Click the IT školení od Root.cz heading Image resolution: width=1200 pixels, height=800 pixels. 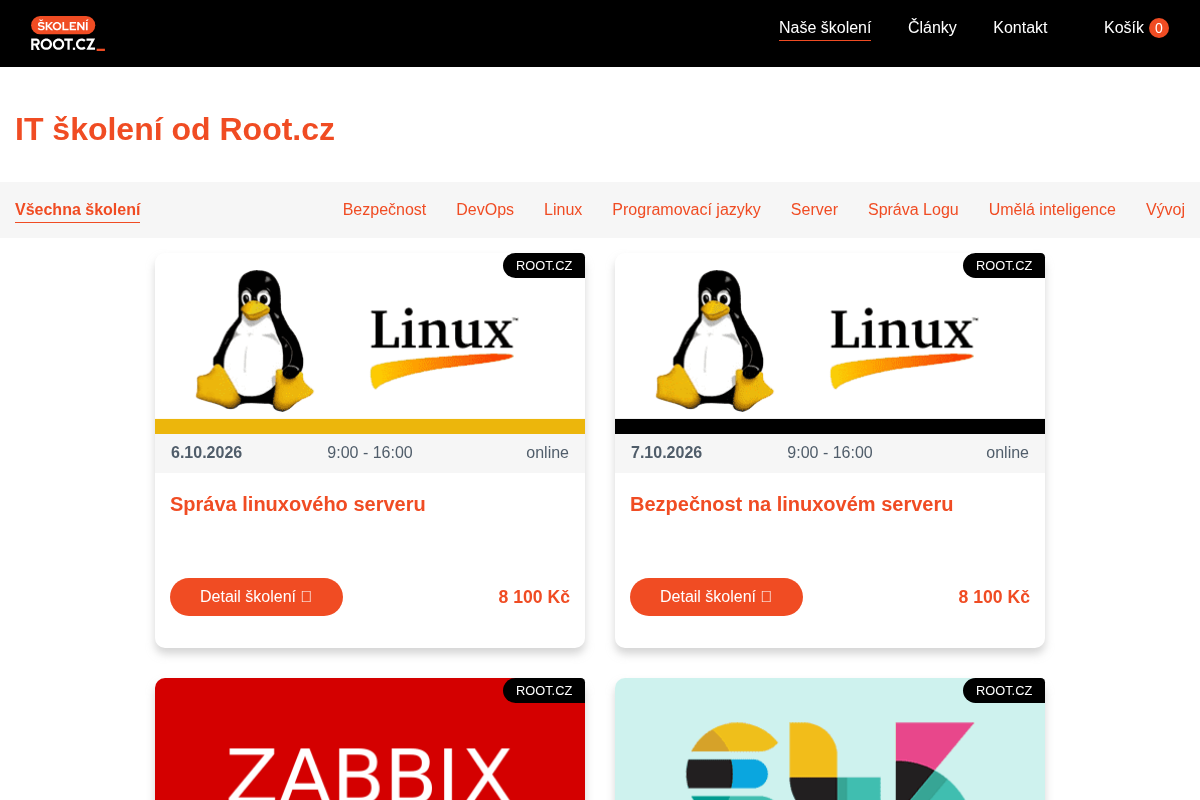pyautogui.click(x=175, y=129)
